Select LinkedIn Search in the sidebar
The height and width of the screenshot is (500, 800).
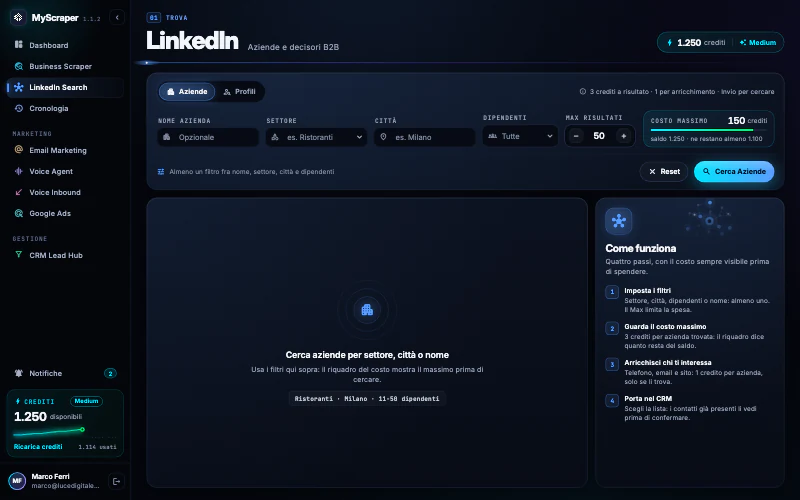pyautogui.click(x=65, y=87)
